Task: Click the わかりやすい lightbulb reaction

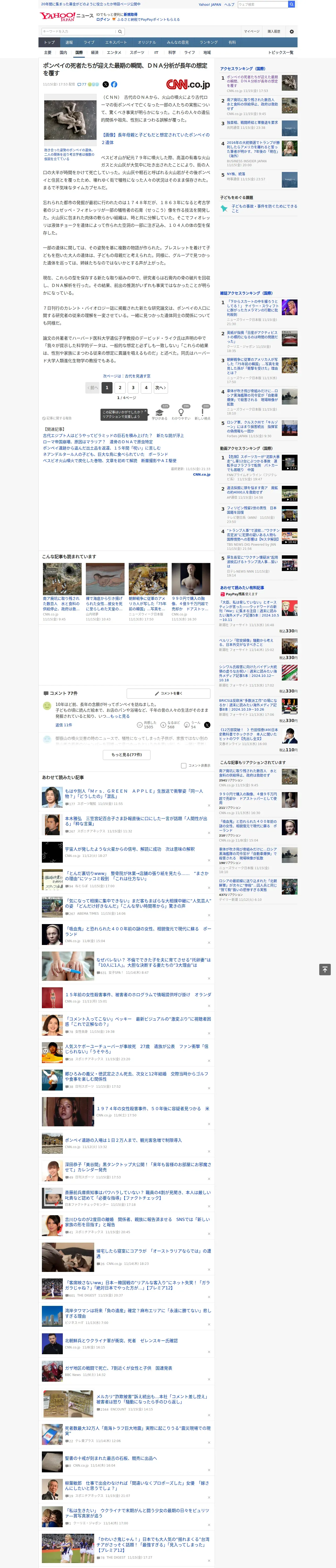Action: (181, 413)
